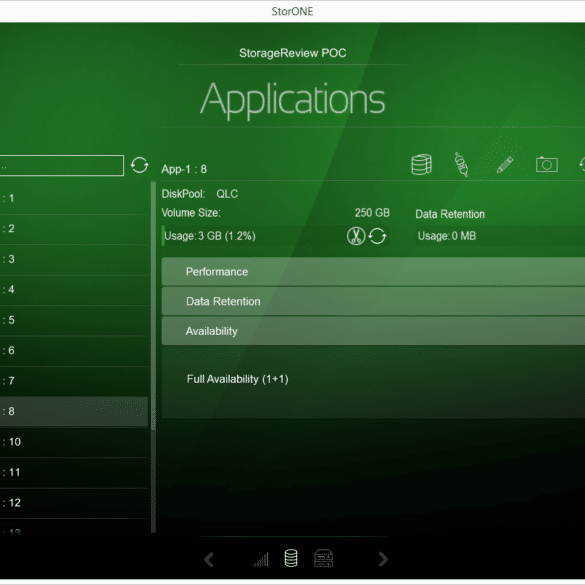Refresh the application list next to search box

(140, 165)
